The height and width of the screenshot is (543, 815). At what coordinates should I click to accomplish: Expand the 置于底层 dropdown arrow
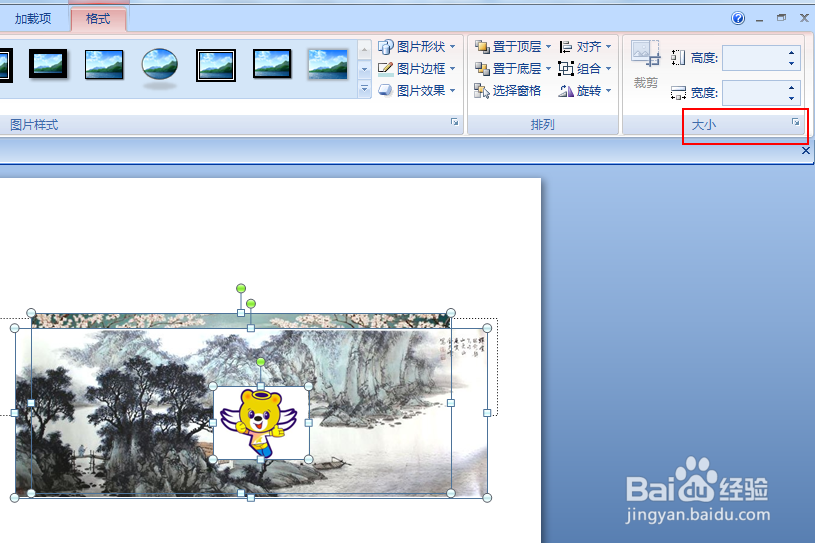tap(548, 69)
